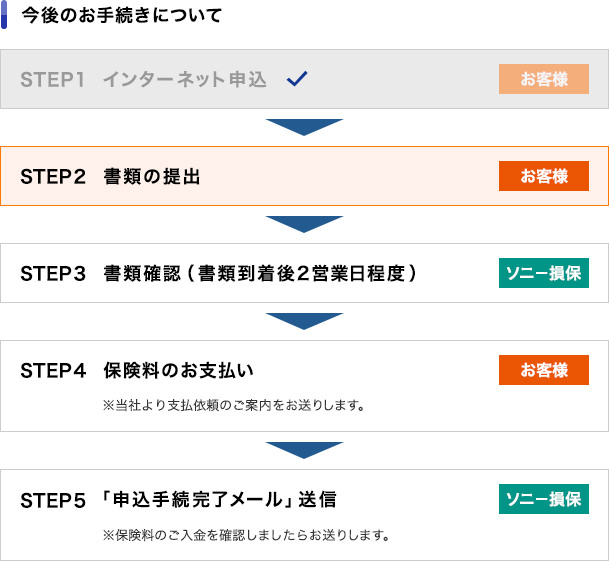The image size is (609, 561).
Task: Click the heading 今後のお手続きについて
Action: coord(122,15)
